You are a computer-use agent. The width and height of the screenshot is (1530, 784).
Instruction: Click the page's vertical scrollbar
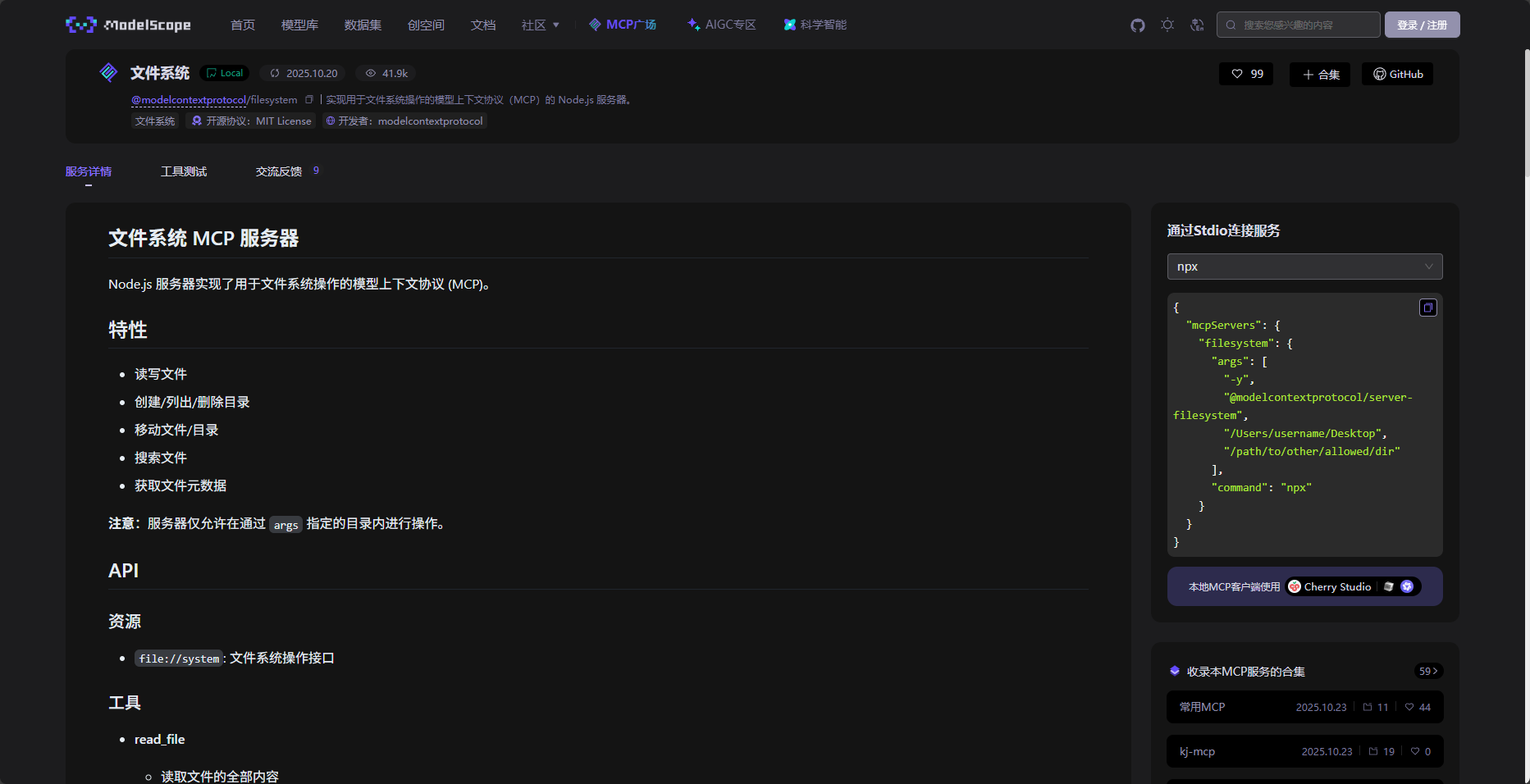pyautogui.click(x=1526, y=115)
